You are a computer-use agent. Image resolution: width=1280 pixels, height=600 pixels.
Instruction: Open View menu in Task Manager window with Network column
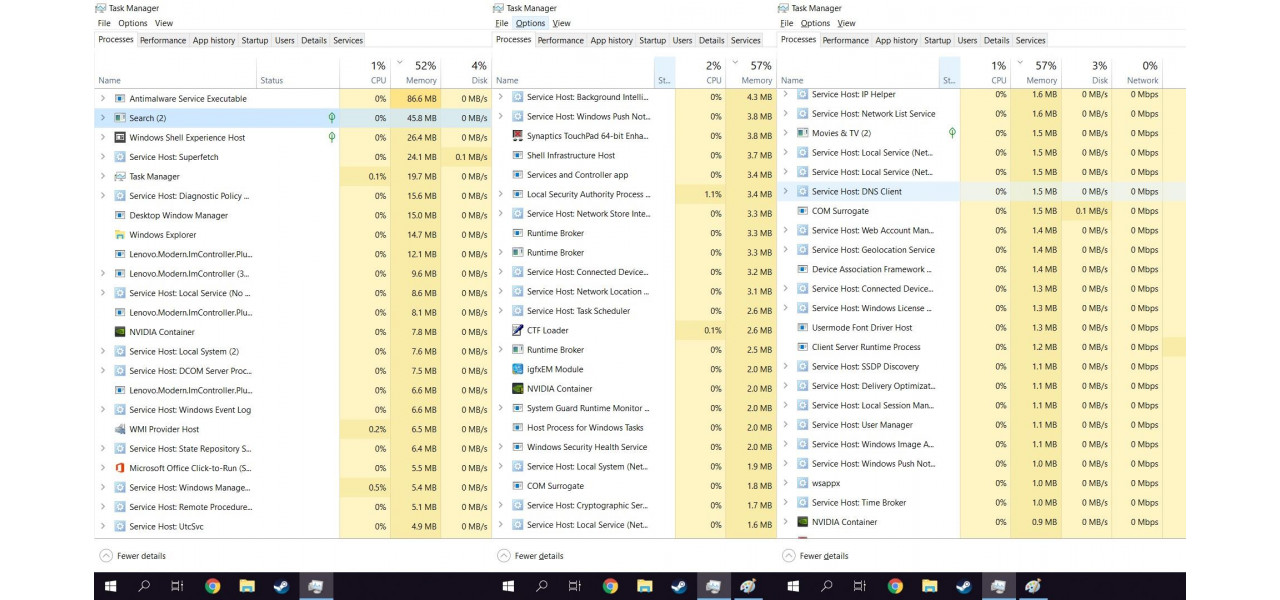coord(846,23)
